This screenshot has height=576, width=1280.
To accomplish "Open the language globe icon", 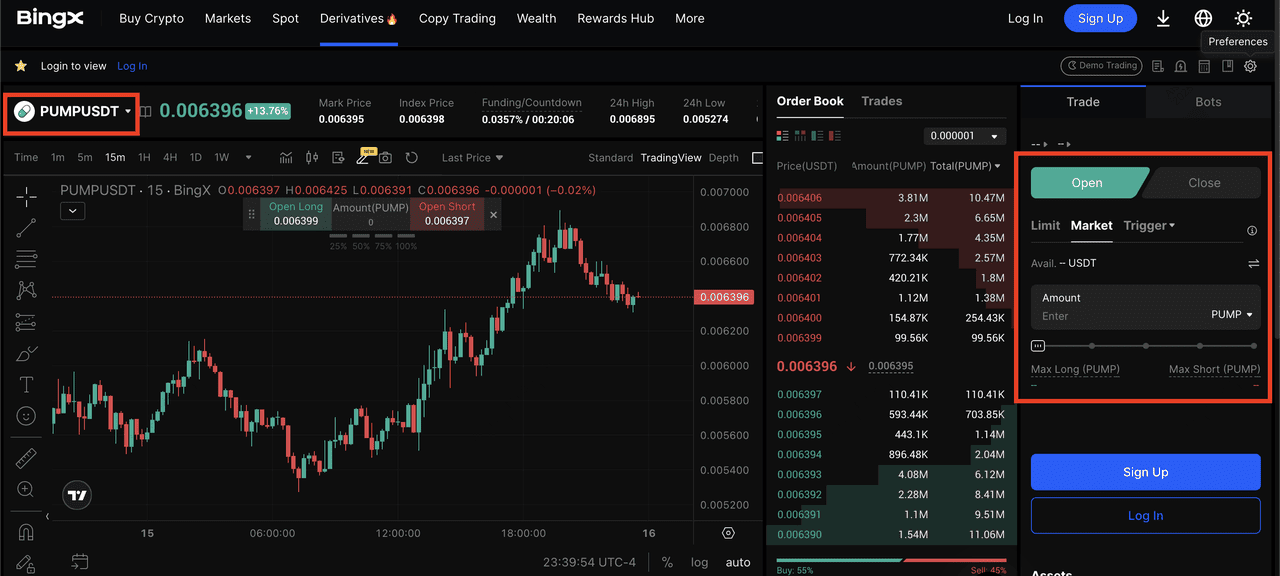I will coord(1203,18).
